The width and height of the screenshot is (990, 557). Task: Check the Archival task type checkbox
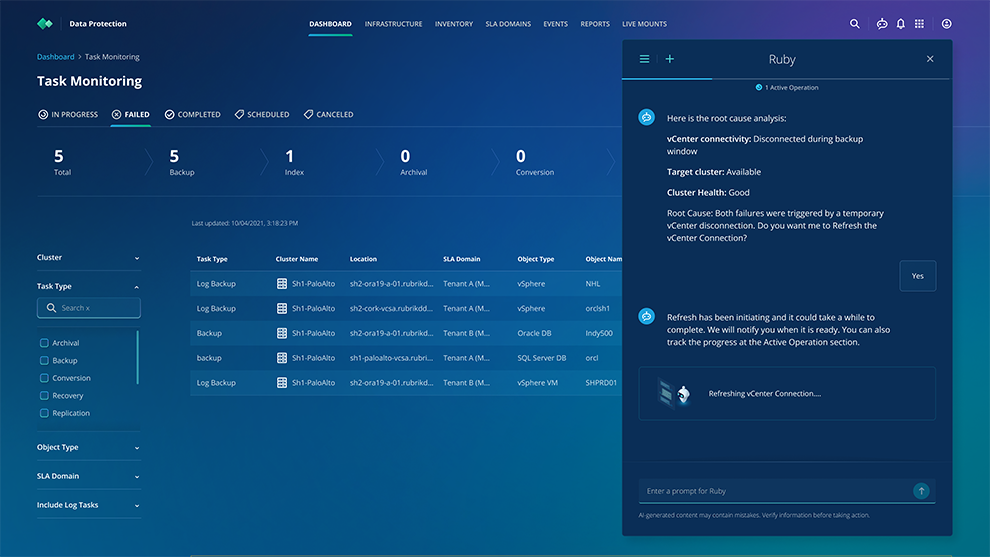(44, 343)
